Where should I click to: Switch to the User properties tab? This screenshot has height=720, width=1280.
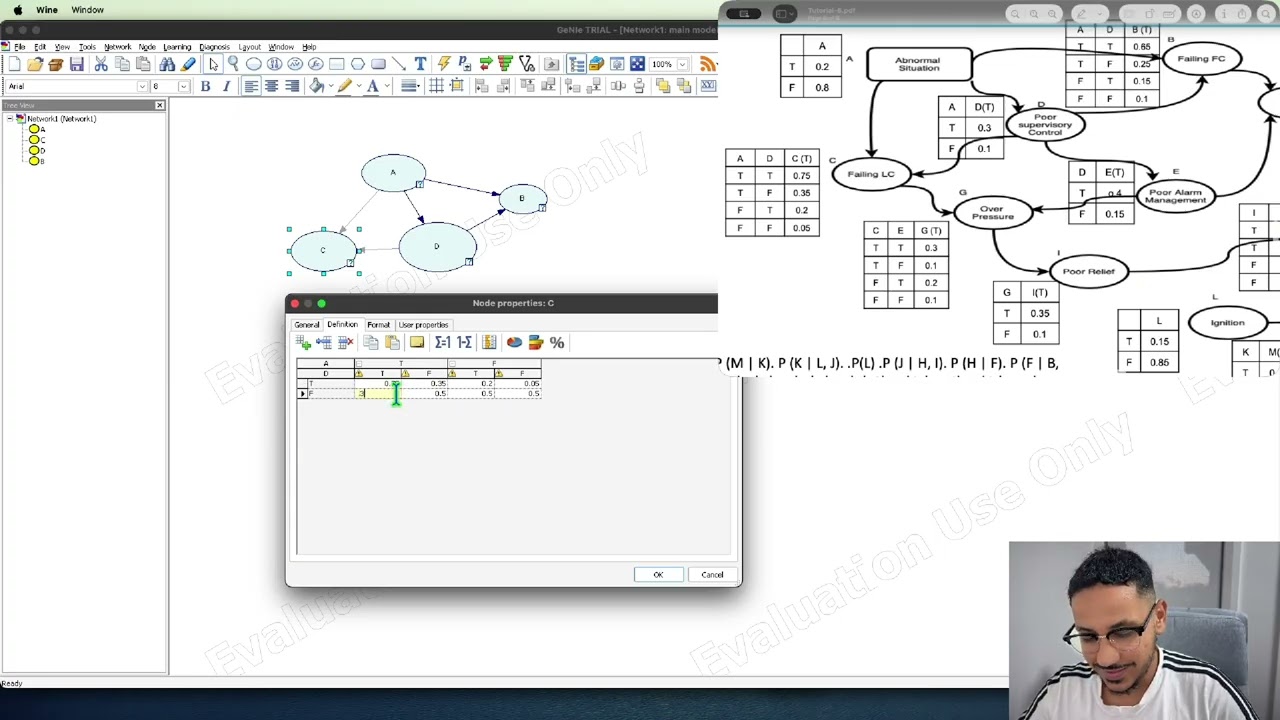[x=423, y=325]
